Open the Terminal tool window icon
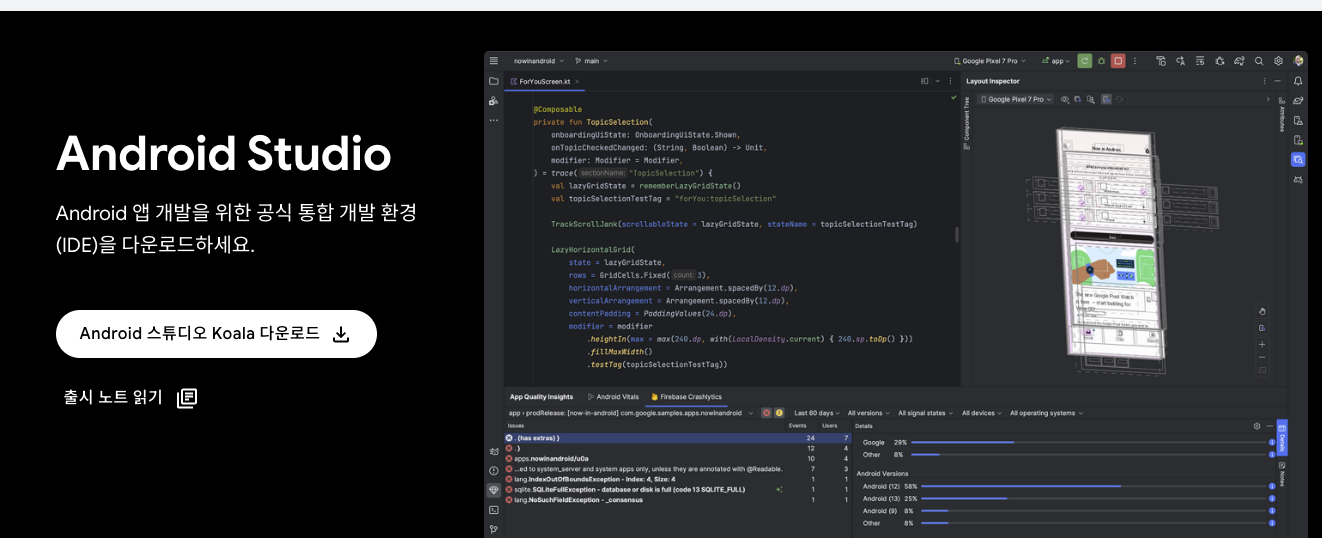Screen dimensions: 1322x555 [x=494, y=510]
